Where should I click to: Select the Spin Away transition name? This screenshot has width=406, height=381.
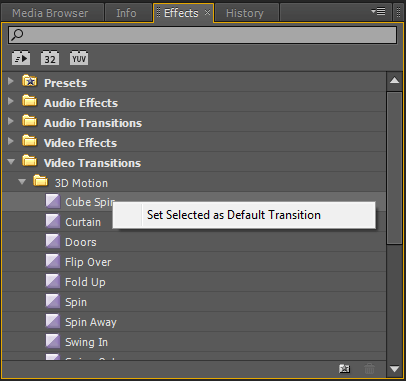pos(91,322)
